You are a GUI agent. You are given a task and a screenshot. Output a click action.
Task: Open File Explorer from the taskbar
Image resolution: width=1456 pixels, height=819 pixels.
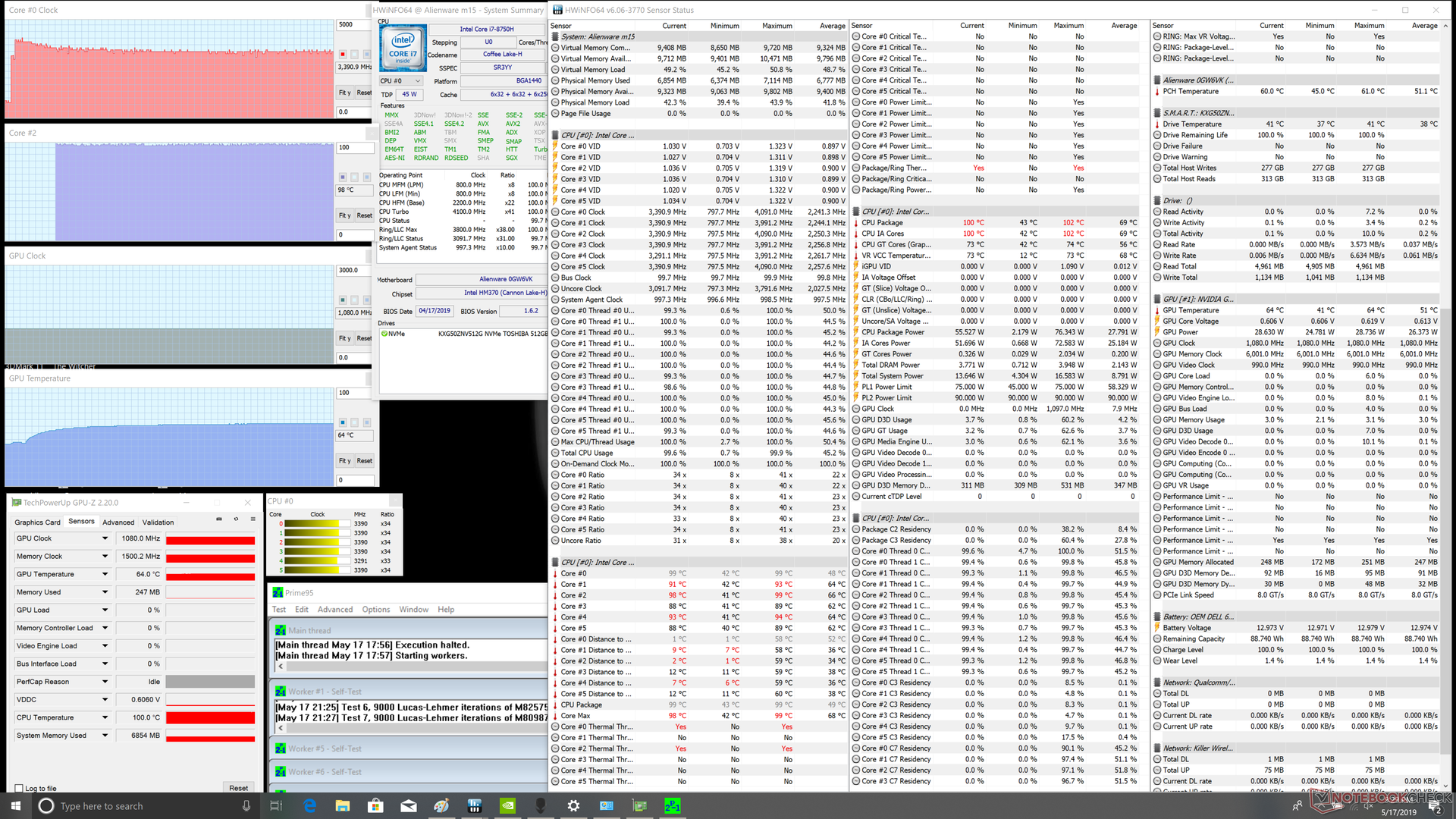[x=342, y=805]
